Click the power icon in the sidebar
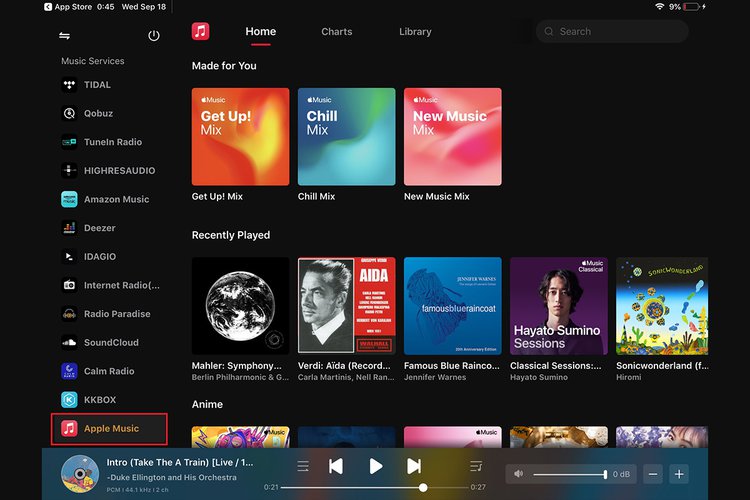This screenshot has height=500, width=750. 153,35
